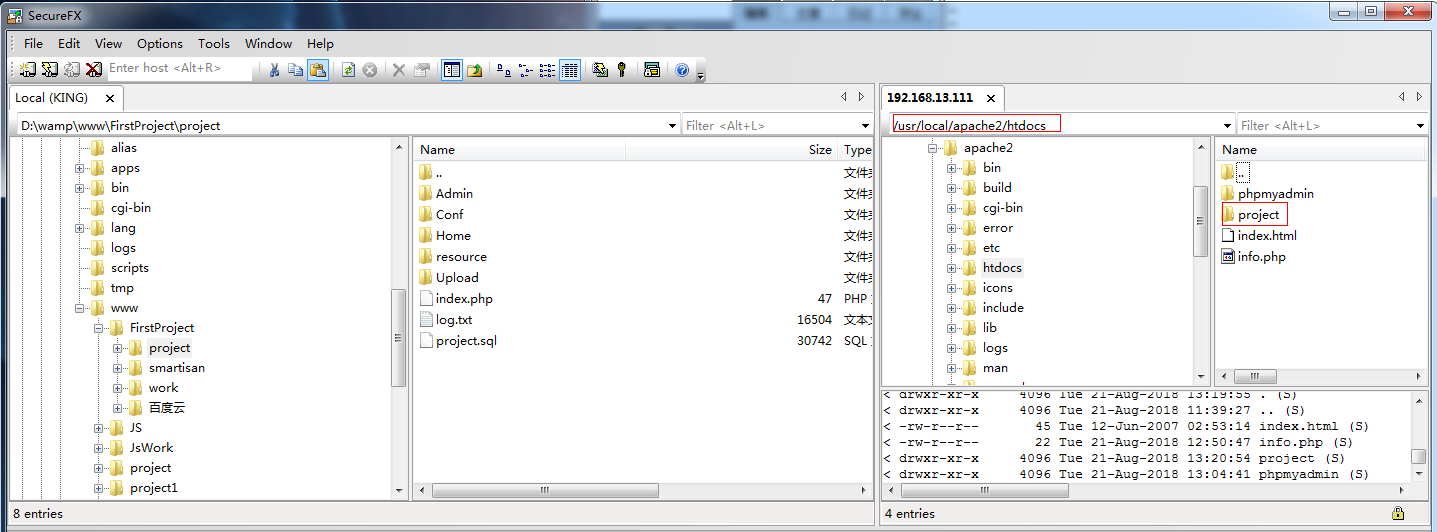This screenshot has width=1437, height=532.
Task: Click the key icon in toolbar
Action: [622, 70]
